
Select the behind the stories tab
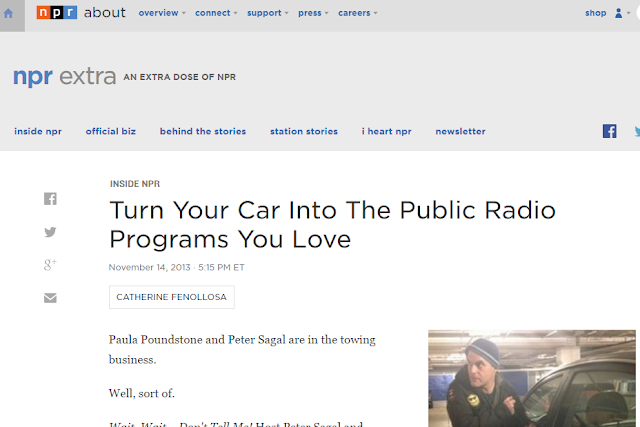tap(203, 131)
